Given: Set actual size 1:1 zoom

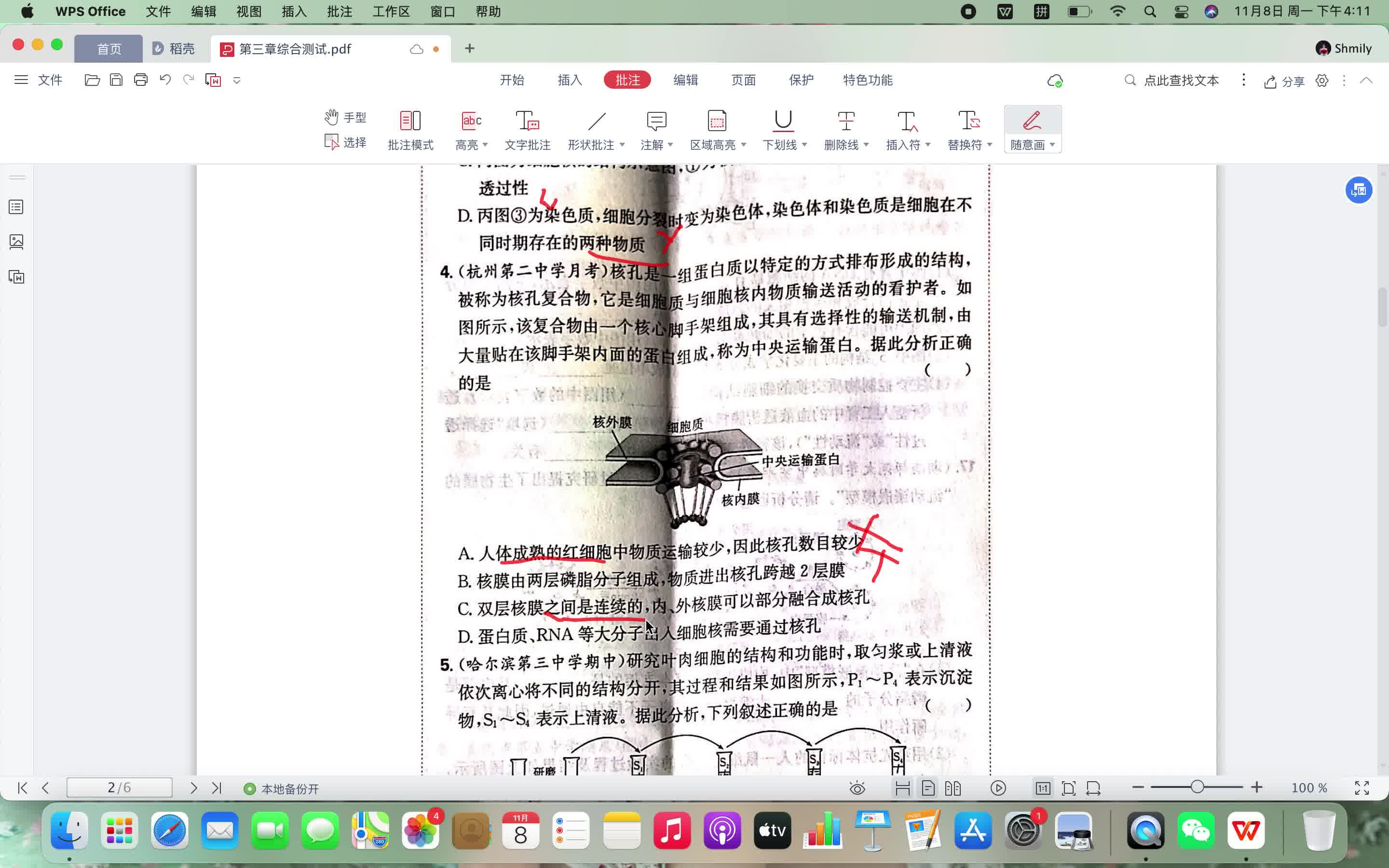Looking at the screenshot, I should tap(1043, 788).
